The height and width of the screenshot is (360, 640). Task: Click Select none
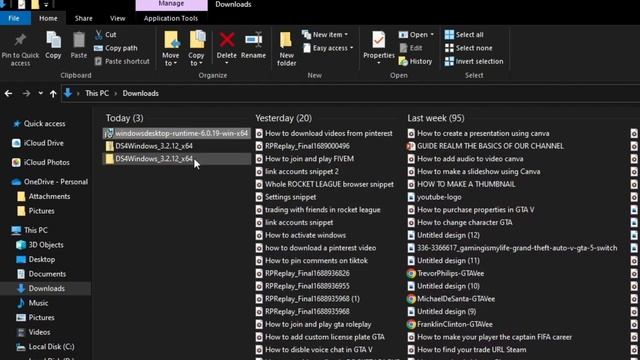point(469,48)
